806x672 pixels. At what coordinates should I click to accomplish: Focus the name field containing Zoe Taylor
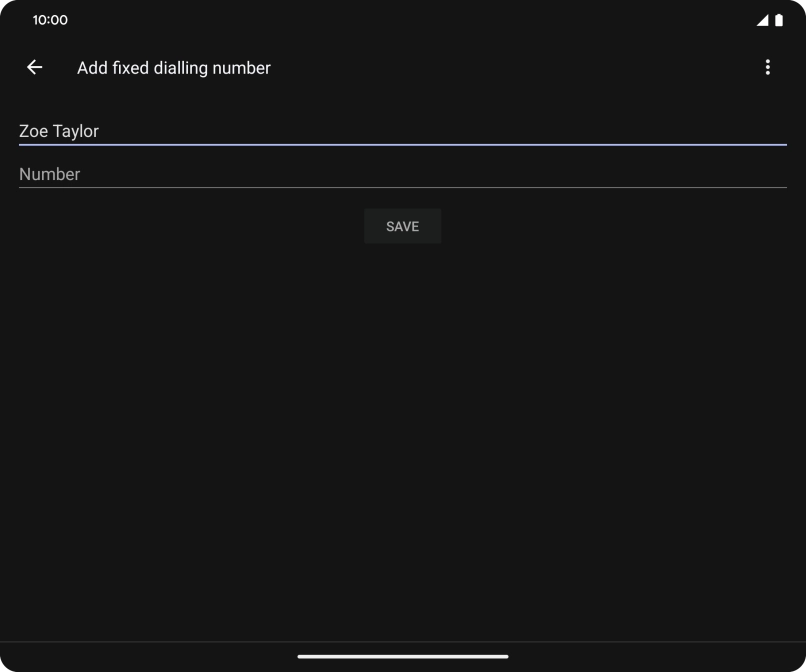[x=402, y=131]
